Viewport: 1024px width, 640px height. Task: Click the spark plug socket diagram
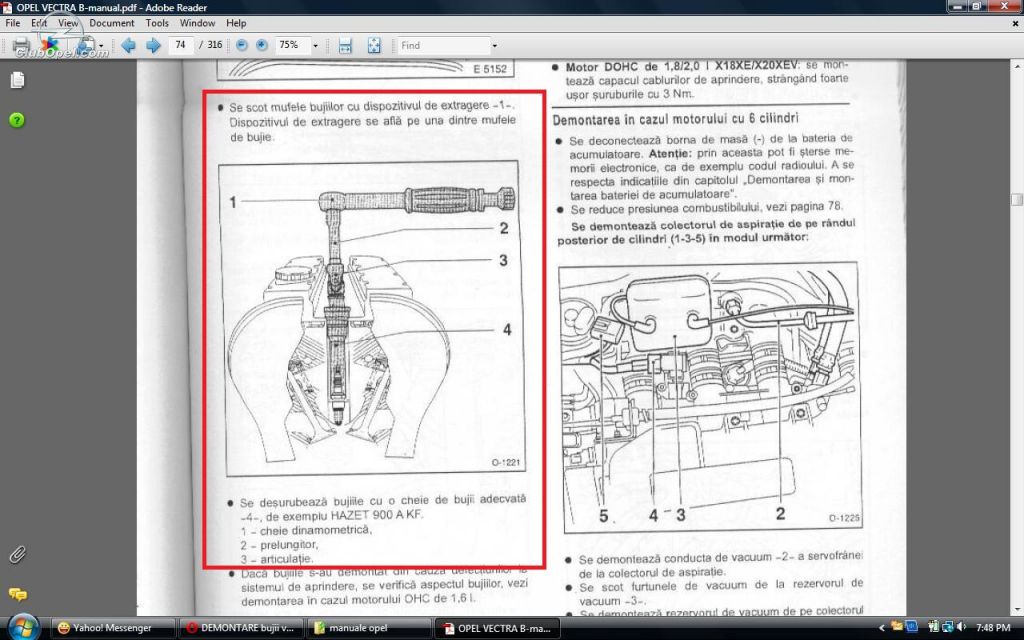tap(371, 319)
